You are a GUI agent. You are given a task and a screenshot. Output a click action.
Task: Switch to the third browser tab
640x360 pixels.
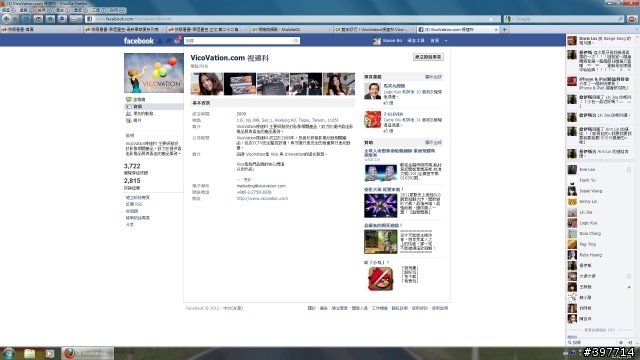(x=207, y=29)
